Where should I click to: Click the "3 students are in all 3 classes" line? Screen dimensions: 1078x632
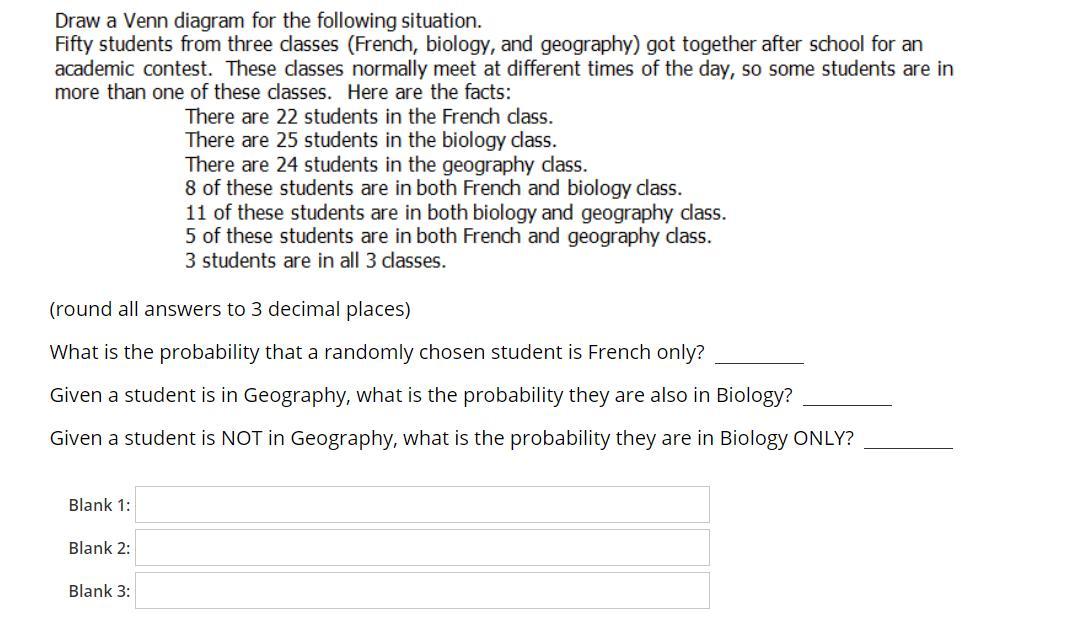[316, 260]
